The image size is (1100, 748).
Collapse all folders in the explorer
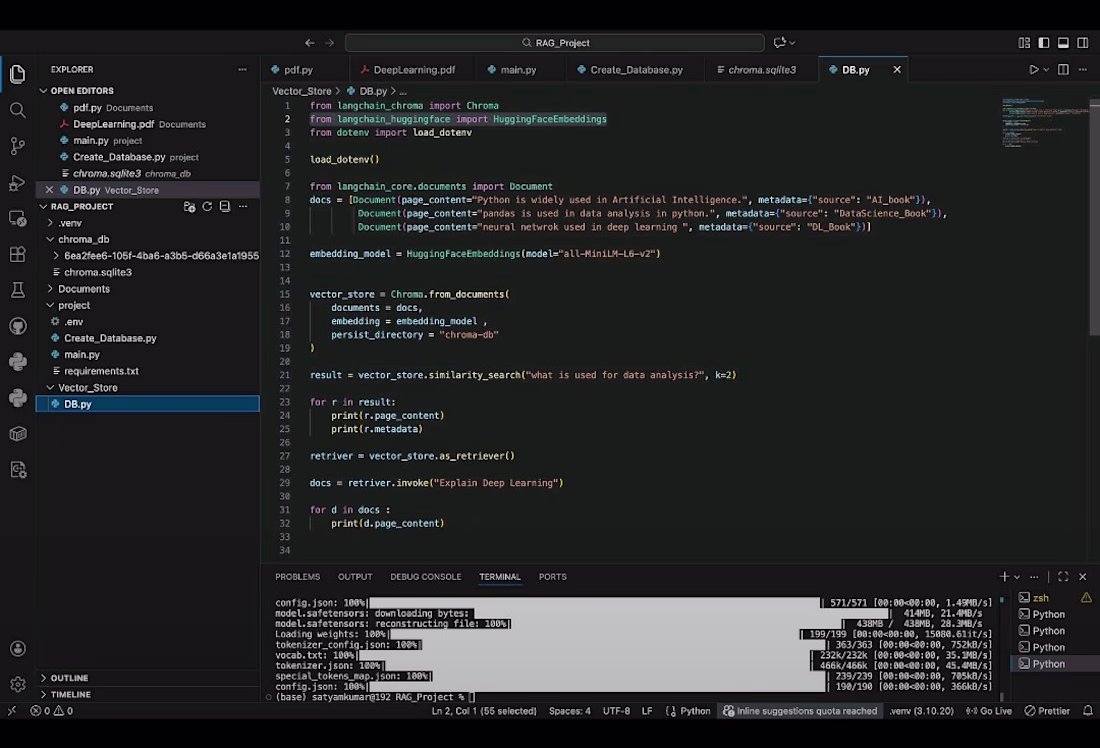coord(224,206)
